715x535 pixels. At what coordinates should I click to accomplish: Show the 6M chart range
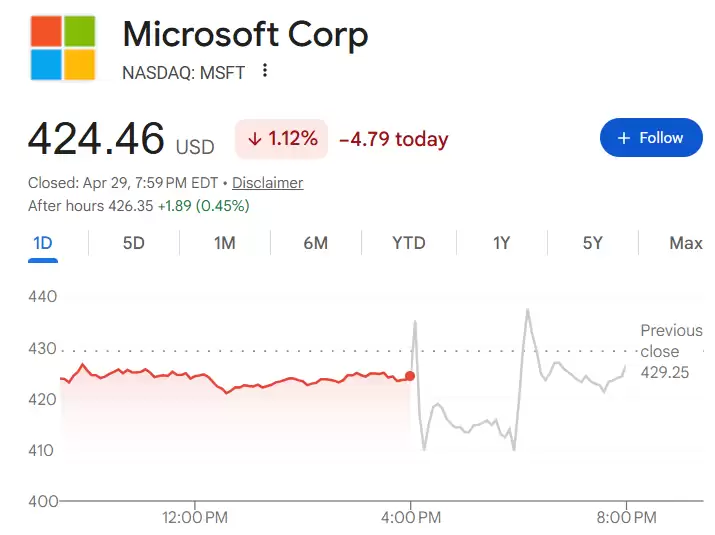click(x=316, y=243)
